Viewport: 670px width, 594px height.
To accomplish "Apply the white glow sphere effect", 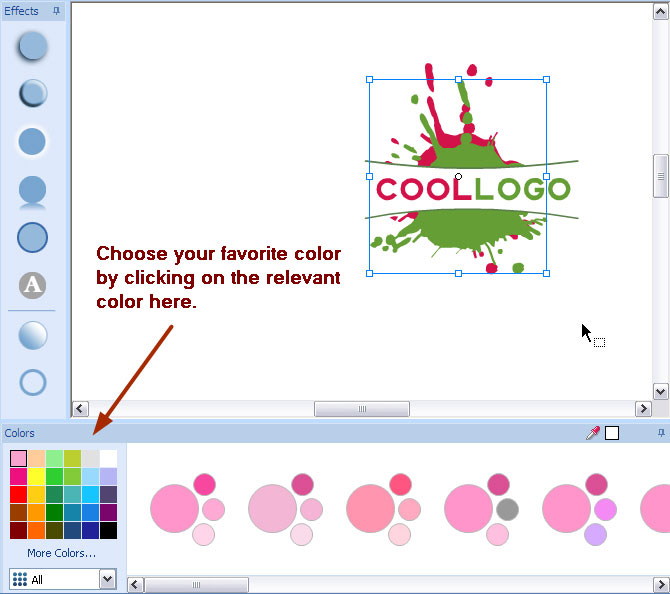I will pos(32,141).
